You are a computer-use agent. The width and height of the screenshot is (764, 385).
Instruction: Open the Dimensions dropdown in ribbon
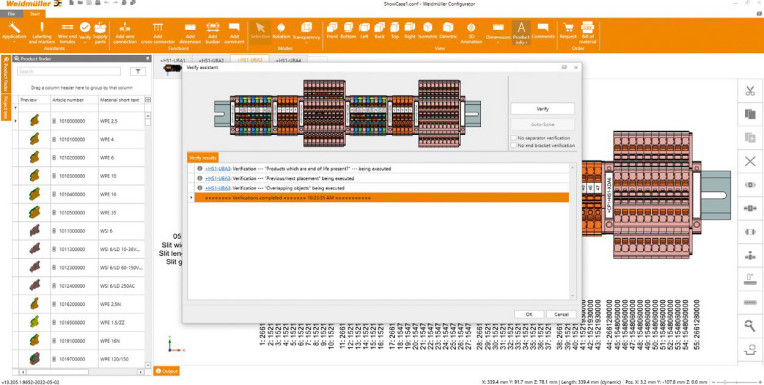(498, 42)
